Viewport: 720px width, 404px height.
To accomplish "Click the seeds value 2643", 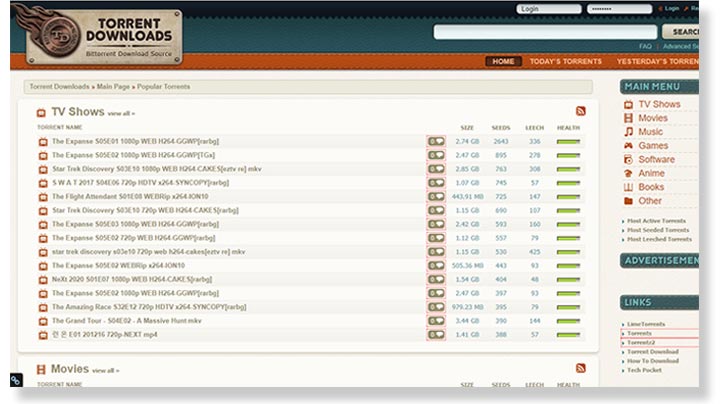I will [x=501, y=141].
